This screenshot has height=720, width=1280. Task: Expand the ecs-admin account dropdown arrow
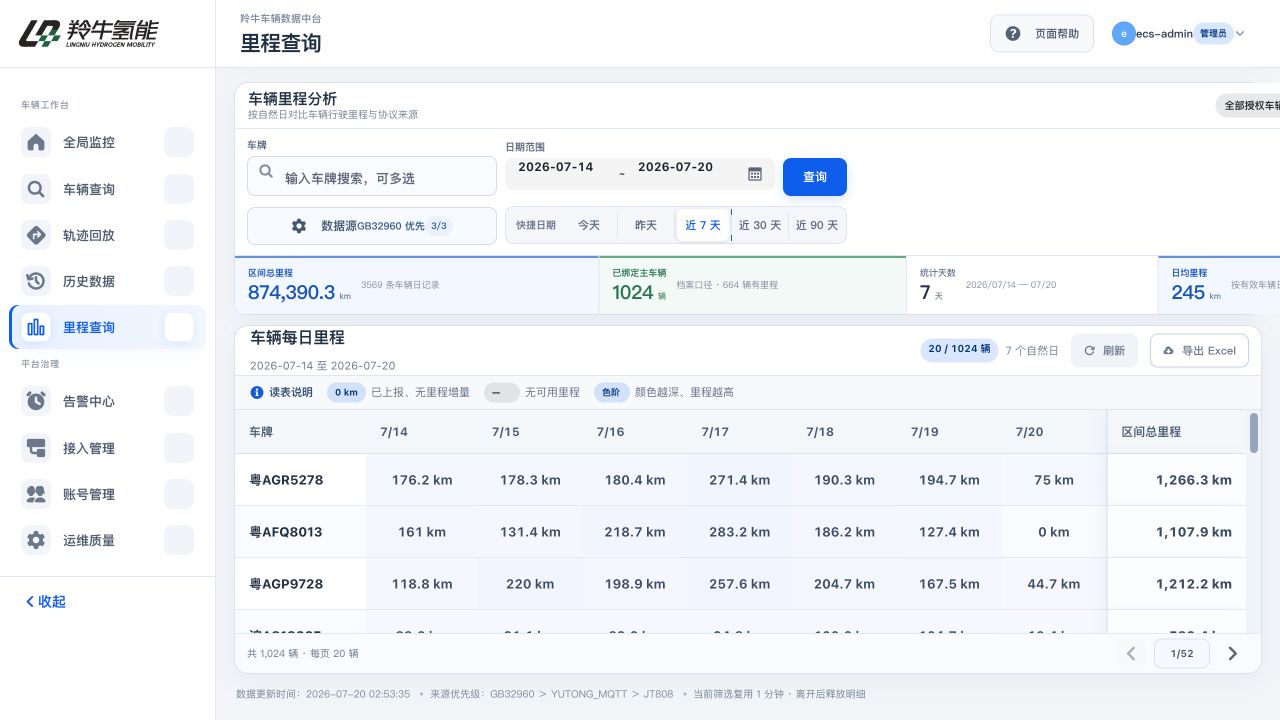pos(1240,33)
